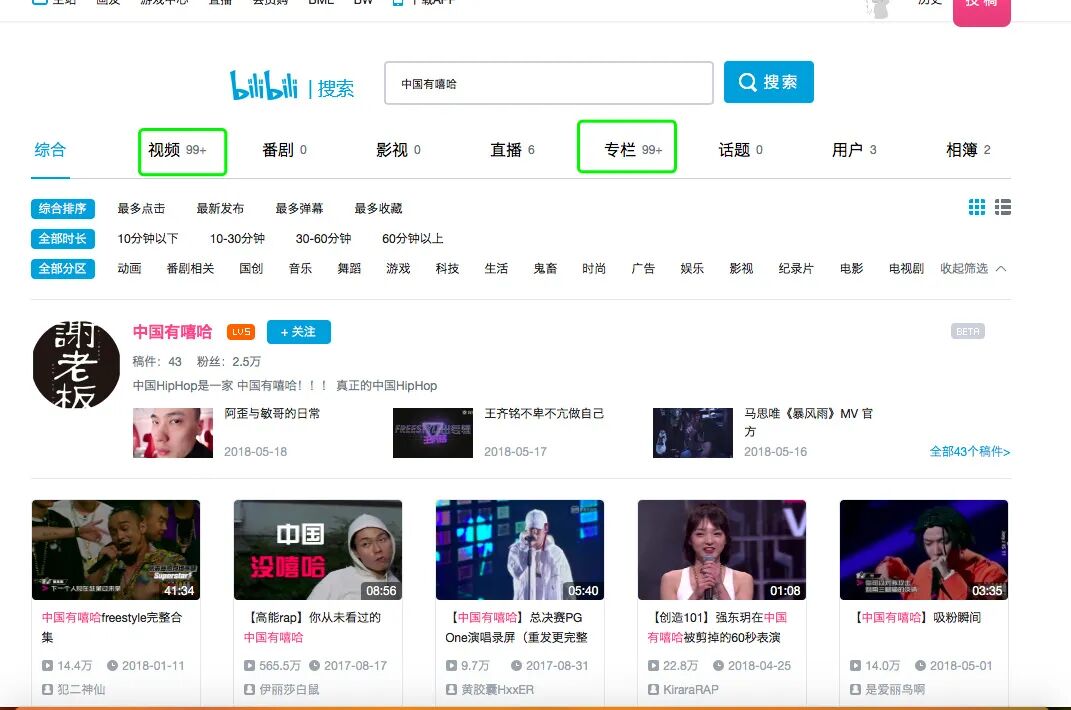Switch to list view layout icon

(x=1003, y=207)
